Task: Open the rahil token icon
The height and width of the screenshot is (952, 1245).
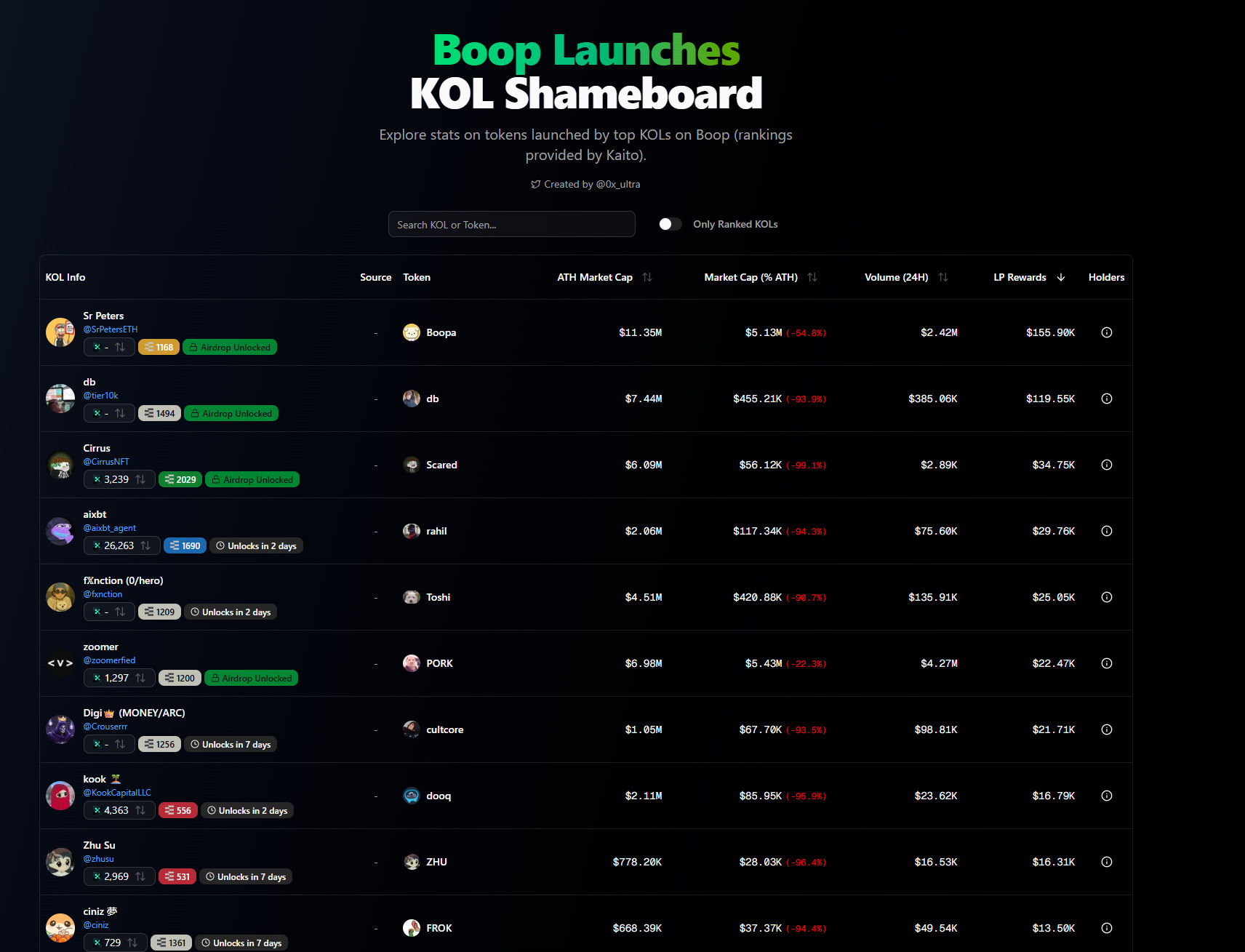Action: [412, 531]
